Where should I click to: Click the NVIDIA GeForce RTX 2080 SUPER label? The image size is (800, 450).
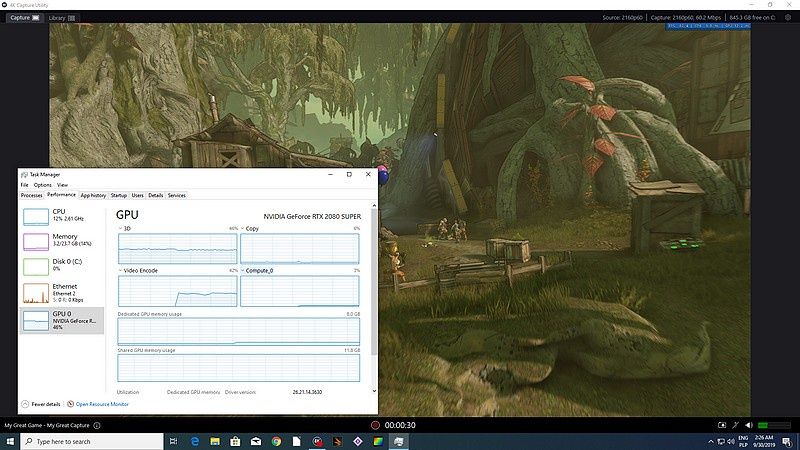click(312, 216)
